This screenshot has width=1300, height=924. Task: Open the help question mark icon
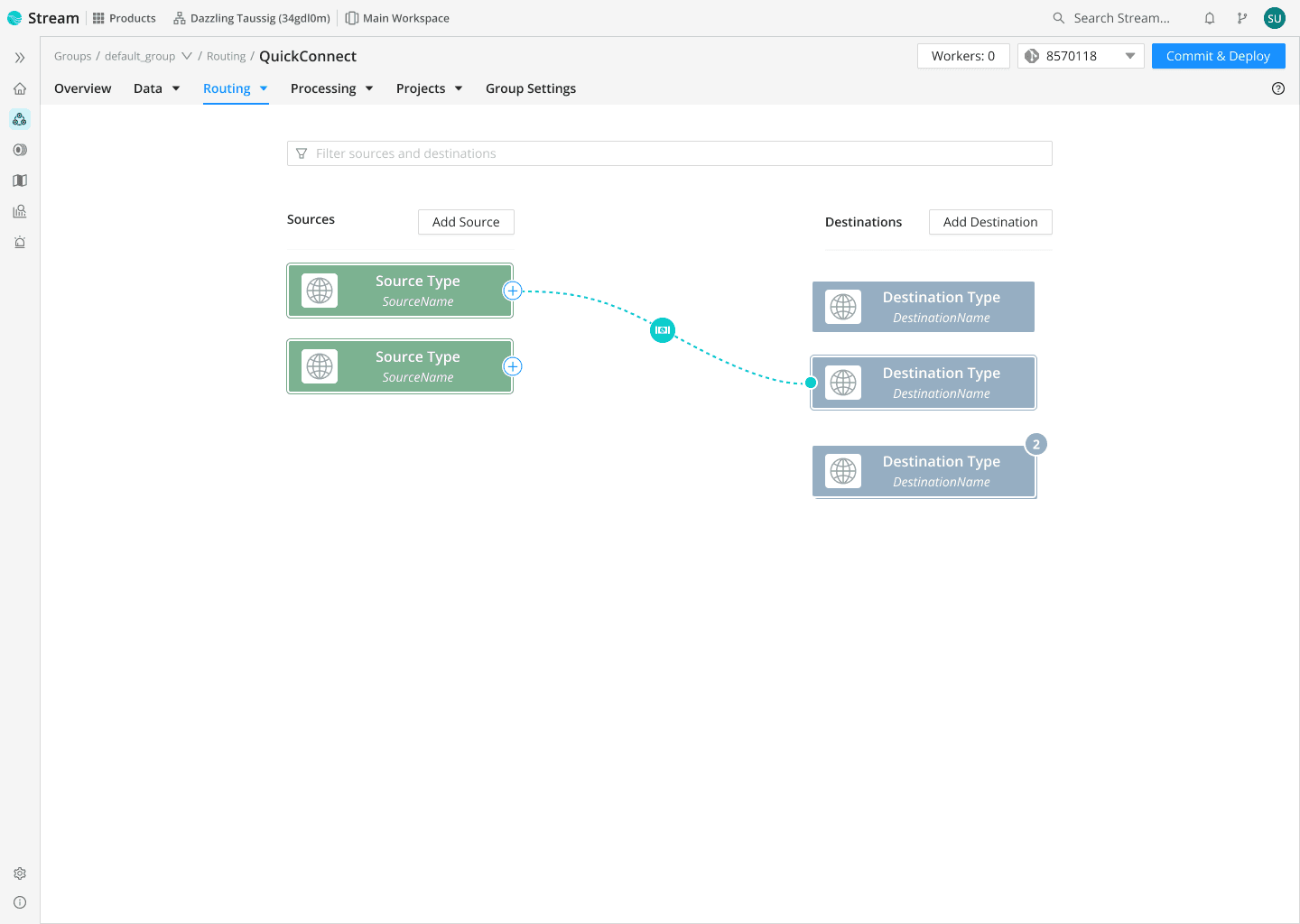click(1278, 88)
